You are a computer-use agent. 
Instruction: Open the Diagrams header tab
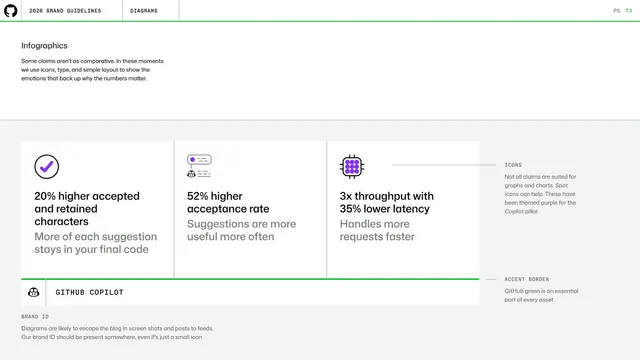pyautogui.click(x=144, y=11)
